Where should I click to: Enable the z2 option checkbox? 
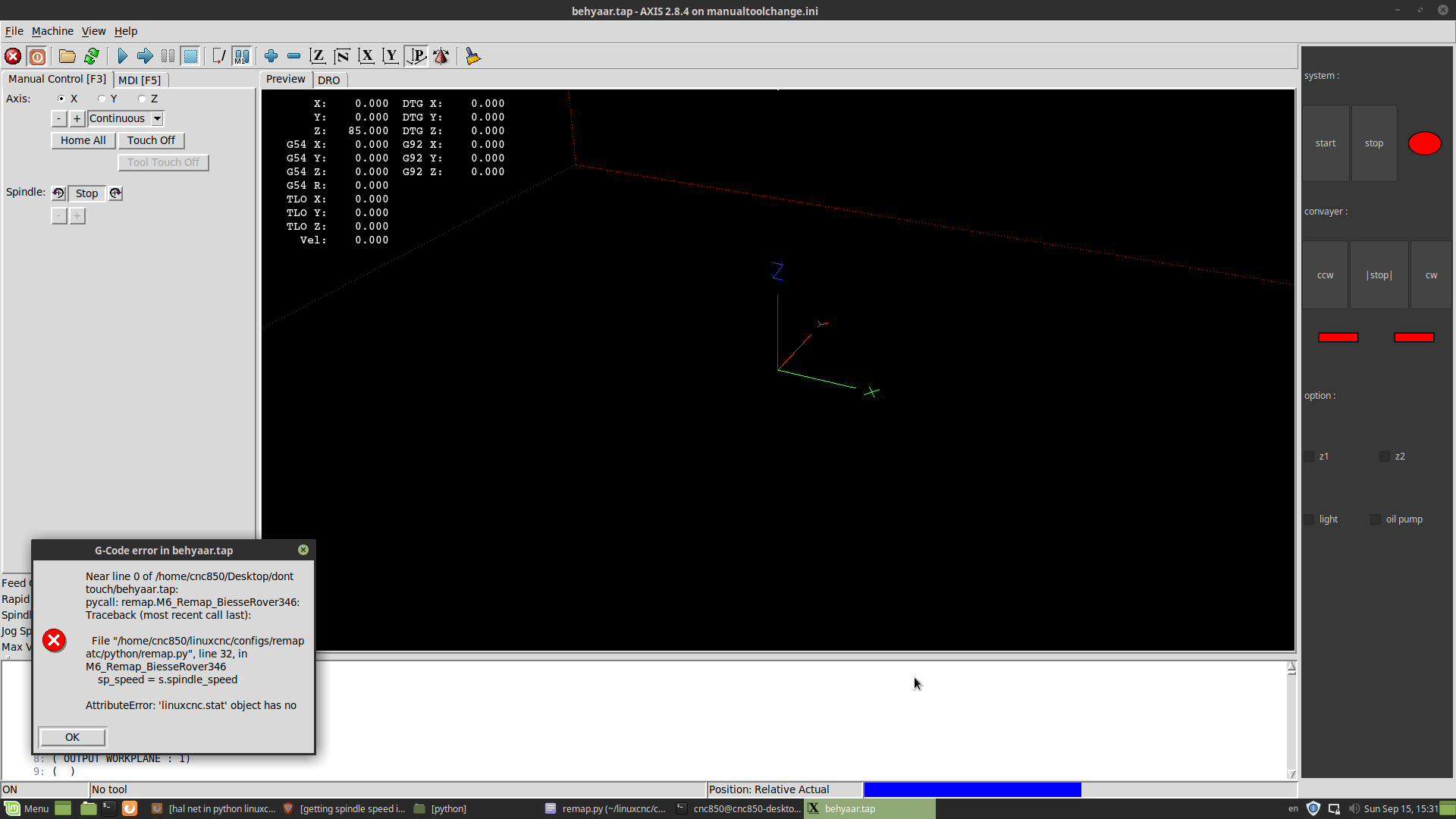pos(1385,457)
